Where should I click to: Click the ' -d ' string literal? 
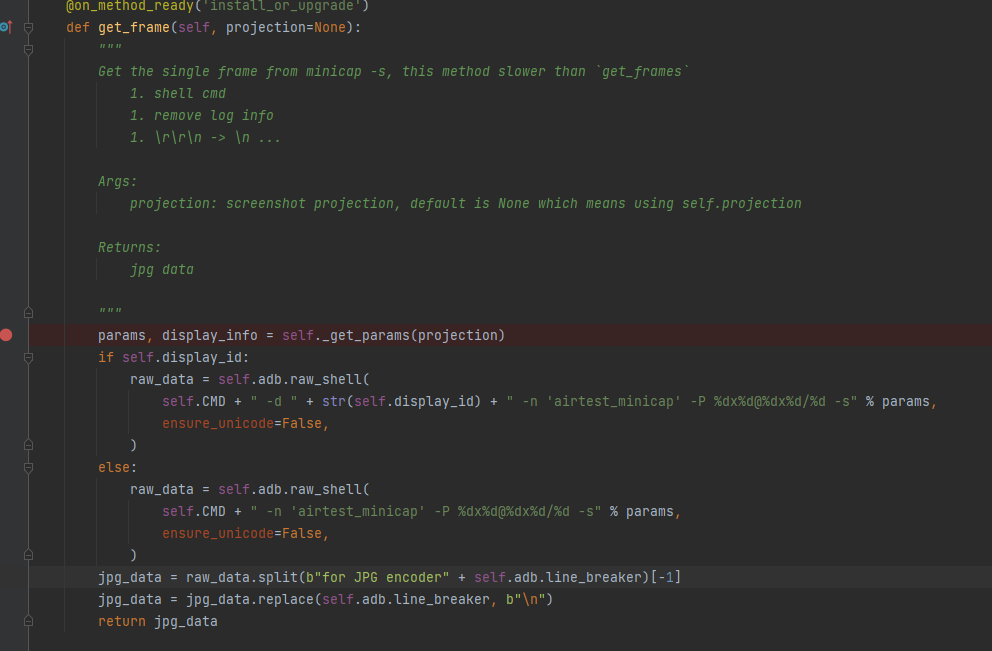click(274, 402)
